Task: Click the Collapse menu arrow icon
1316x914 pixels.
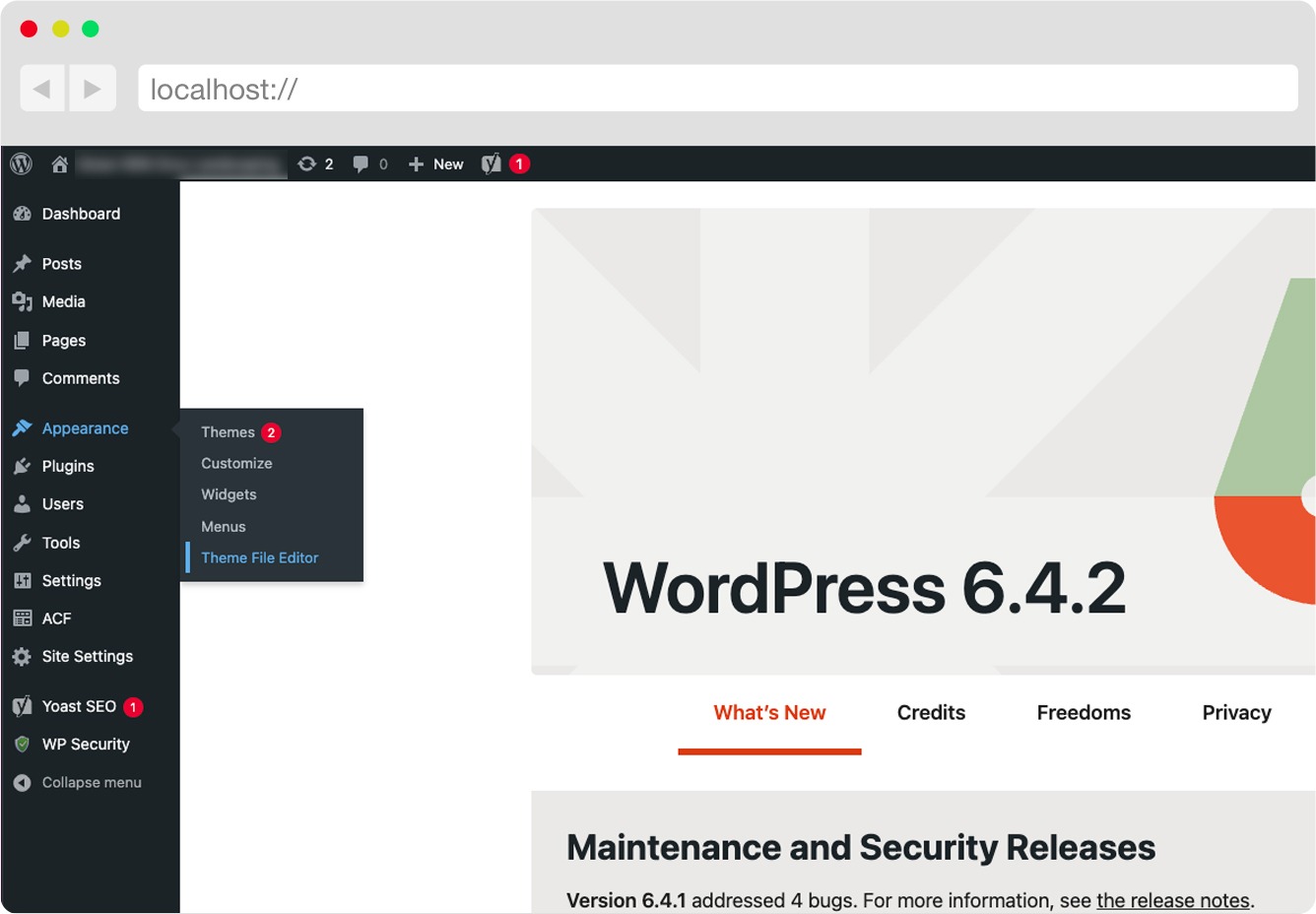Action: point(22,783)
